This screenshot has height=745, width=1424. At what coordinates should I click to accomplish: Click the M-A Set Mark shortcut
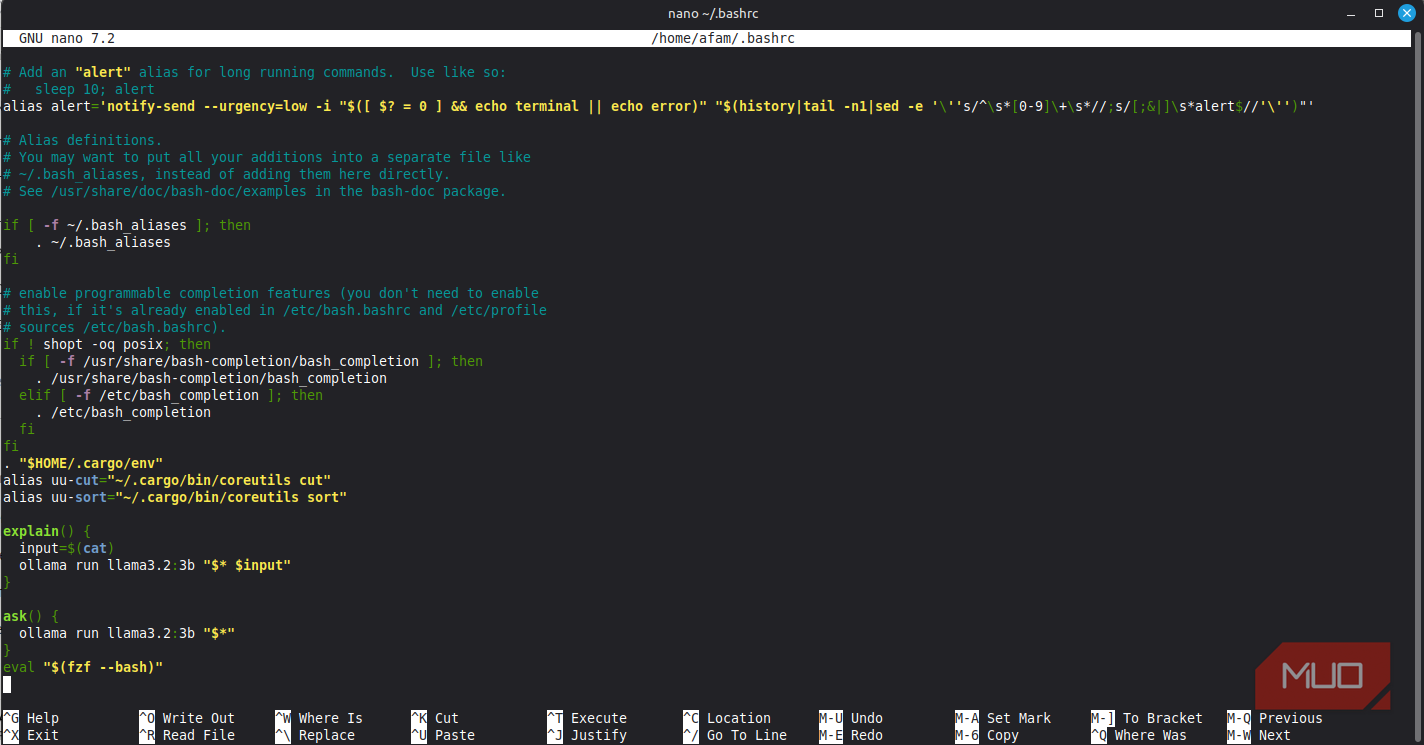[x=1003, y=718]
